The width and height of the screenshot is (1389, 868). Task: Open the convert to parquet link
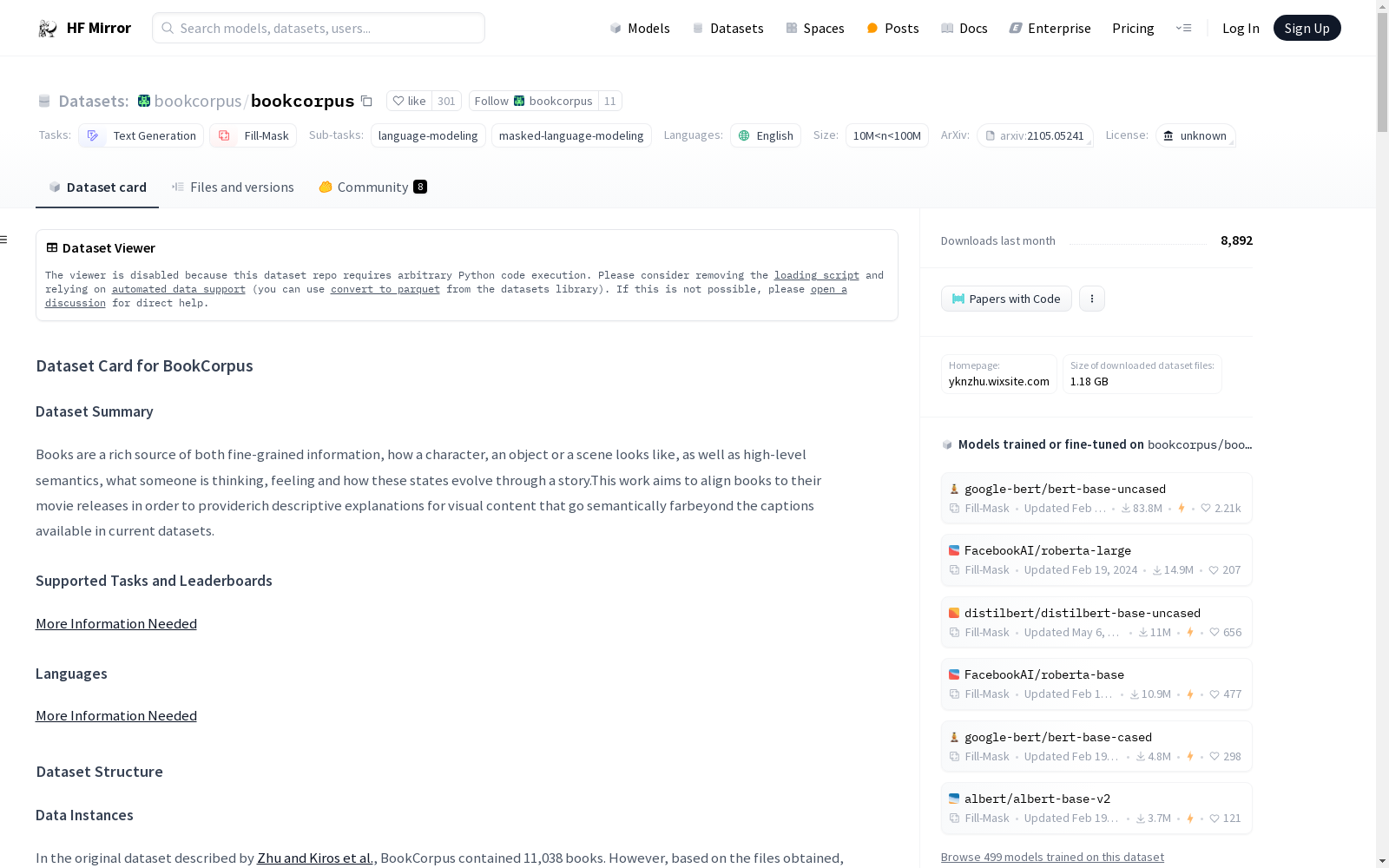[x=385, y=289]
